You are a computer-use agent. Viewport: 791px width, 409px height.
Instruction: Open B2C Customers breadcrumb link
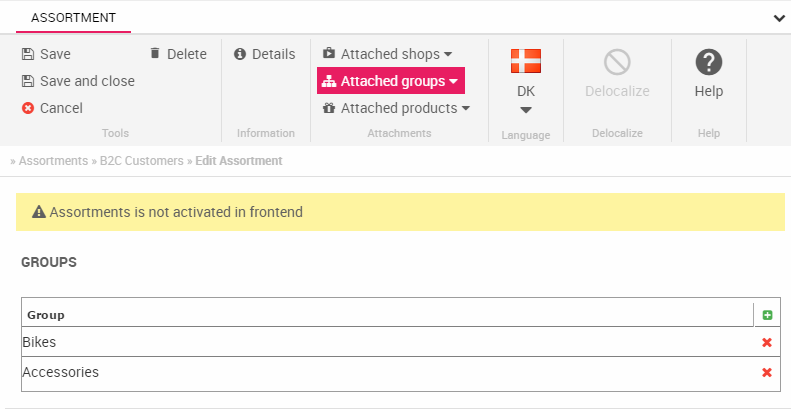(141, 160)
